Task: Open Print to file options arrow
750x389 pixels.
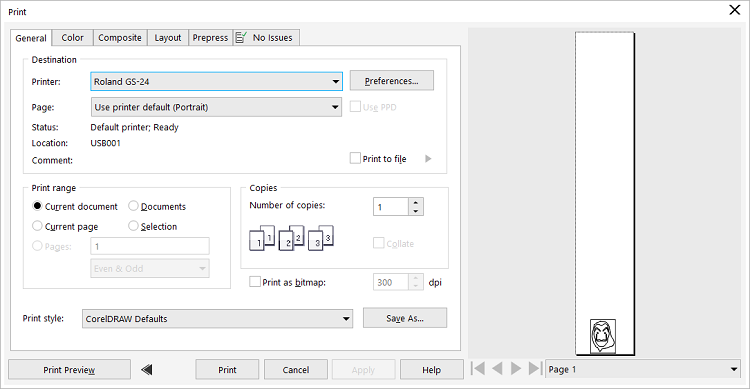Action: (428, 158)
